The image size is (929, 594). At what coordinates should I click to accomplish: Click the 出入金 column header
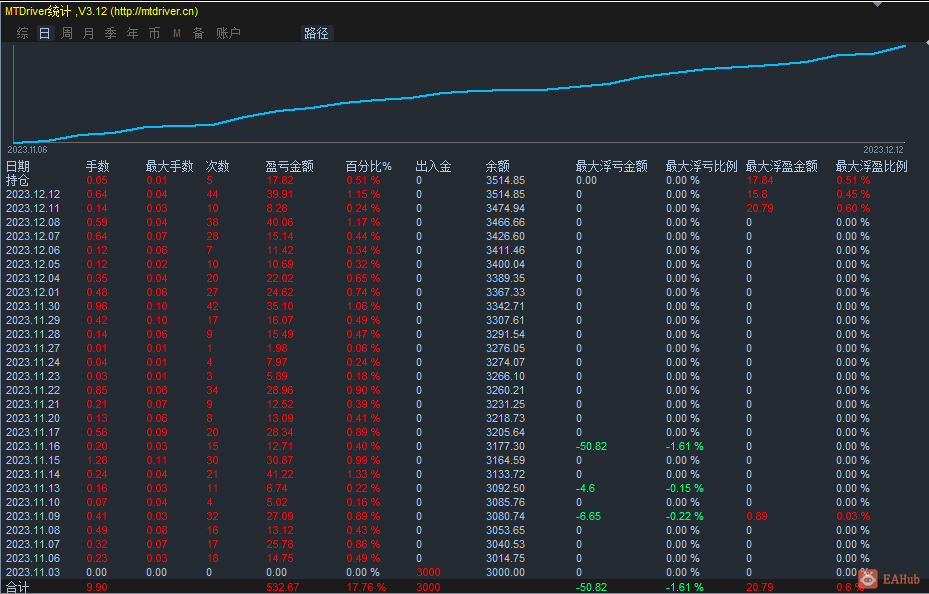click(433, 166)
